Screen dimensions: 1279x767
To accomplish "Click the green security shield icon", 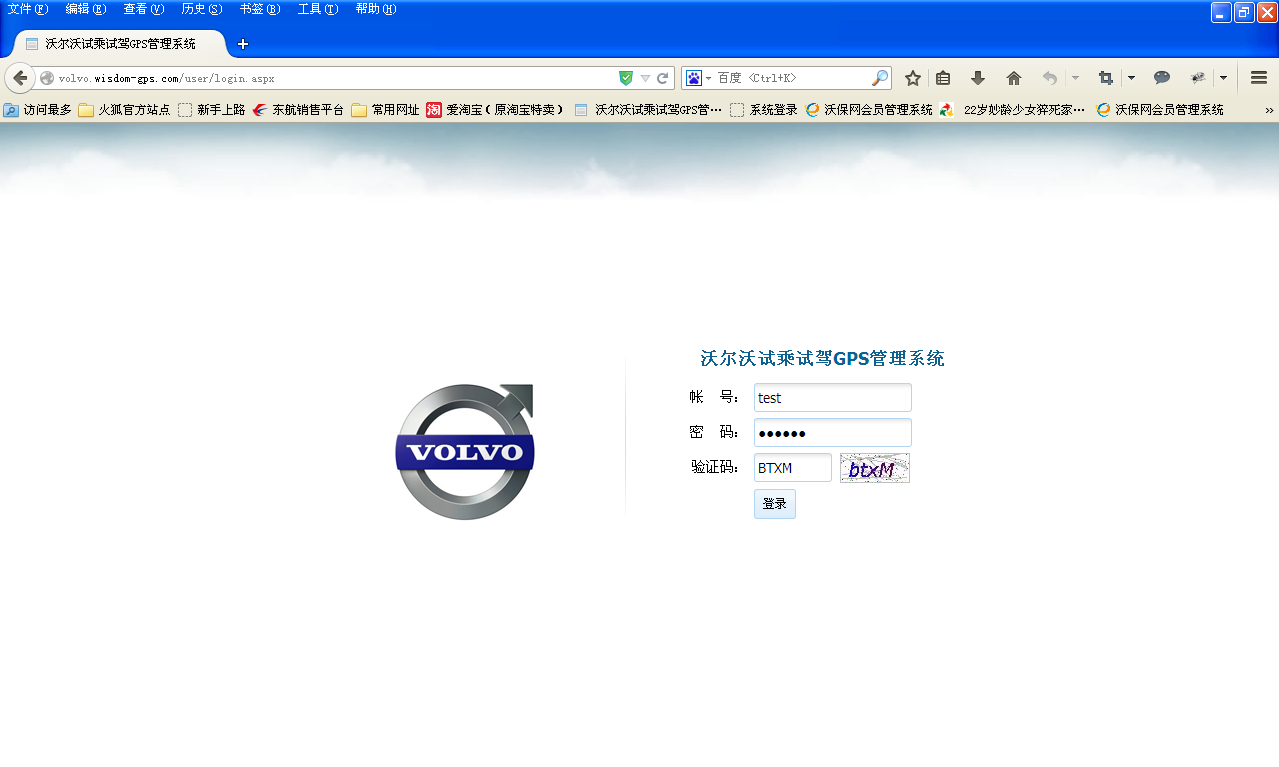I will [x=626, y=78].
